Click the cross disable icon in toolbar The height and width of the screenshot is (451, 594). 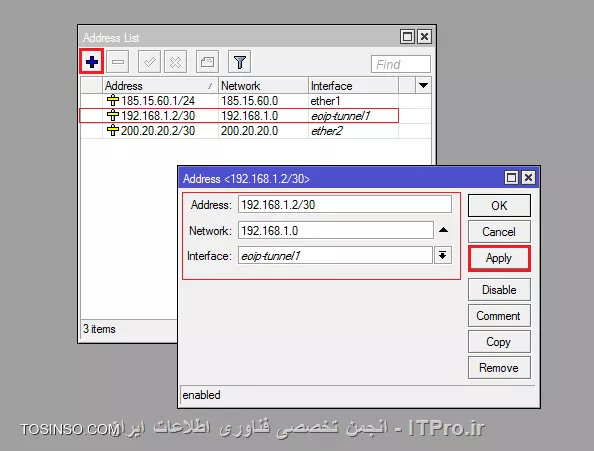click(x=175, y=62)
